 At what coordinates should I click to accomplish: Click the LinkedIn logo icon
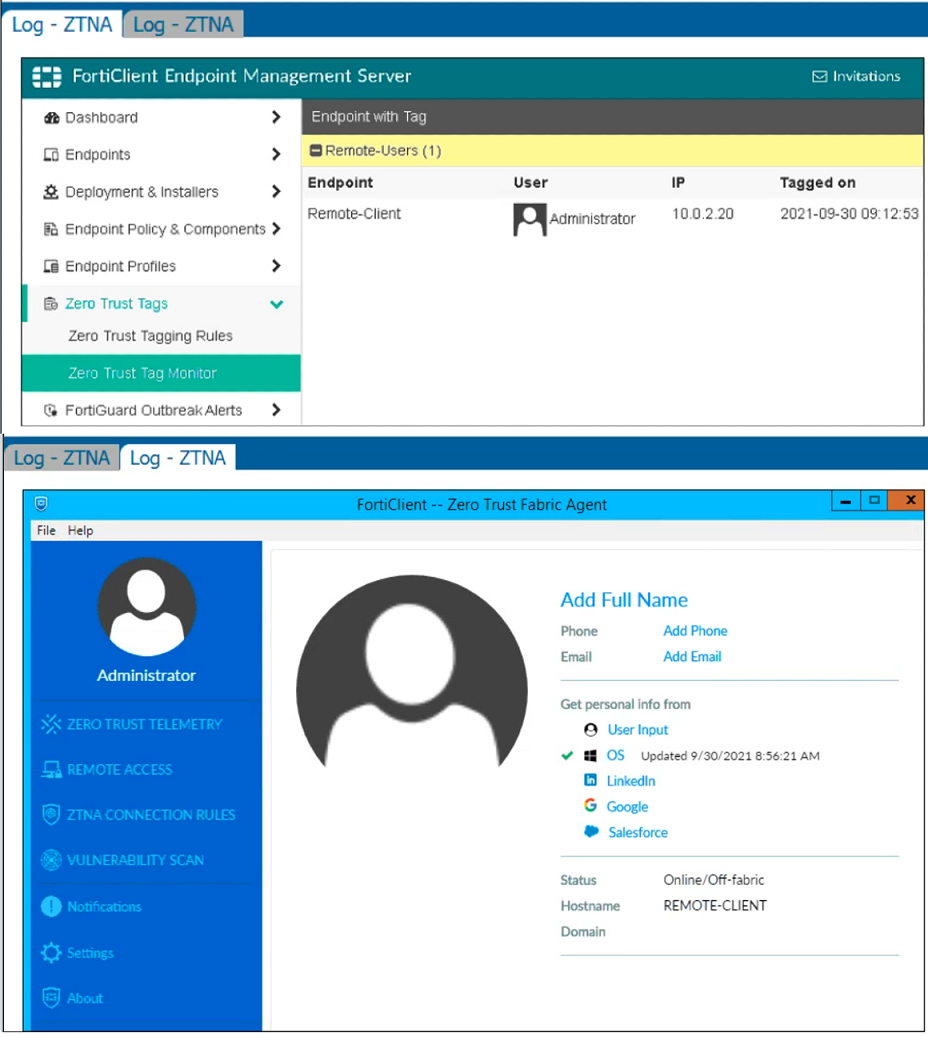point(591,780)
